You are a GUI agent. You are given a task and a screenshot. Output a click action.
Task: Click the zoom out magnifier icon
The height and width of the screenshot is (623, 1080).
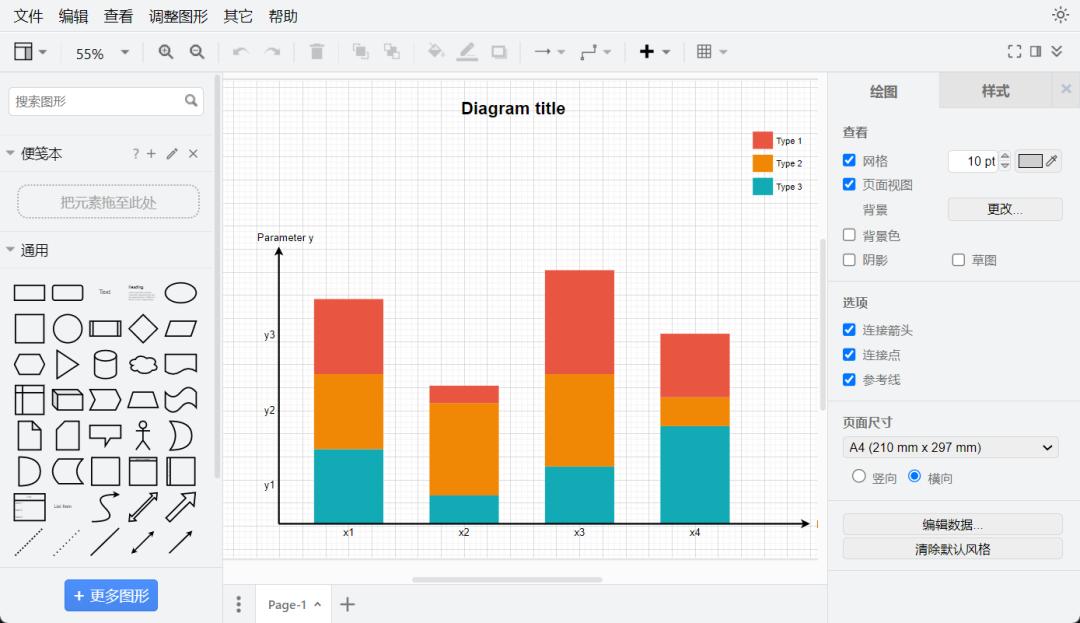click(197, 52)
